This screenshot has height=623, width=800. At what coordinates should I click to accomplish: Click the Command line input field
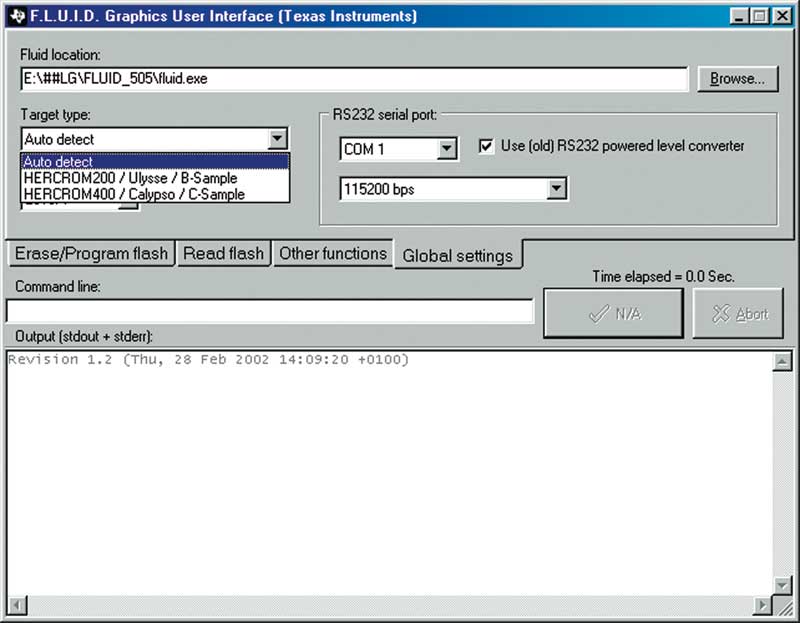point(270,311)
